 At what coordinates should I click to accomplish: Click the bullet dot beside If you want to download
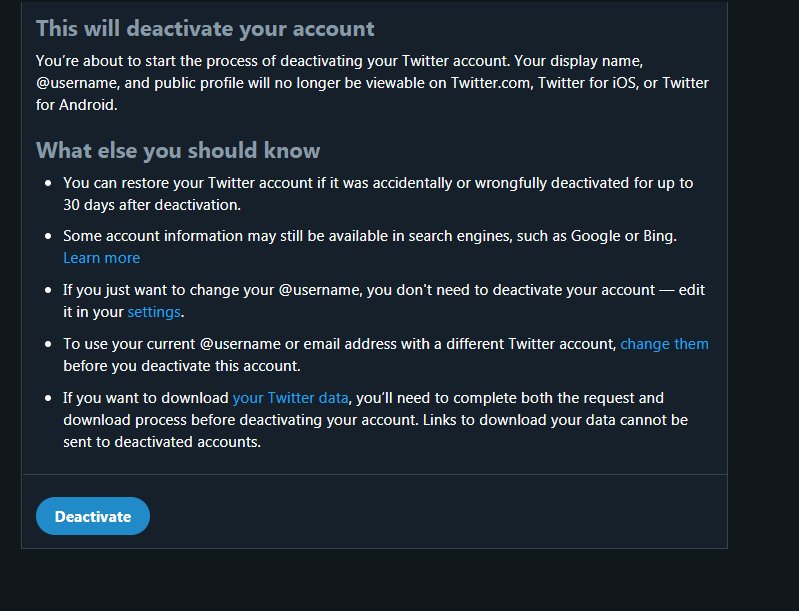point(48,398)
